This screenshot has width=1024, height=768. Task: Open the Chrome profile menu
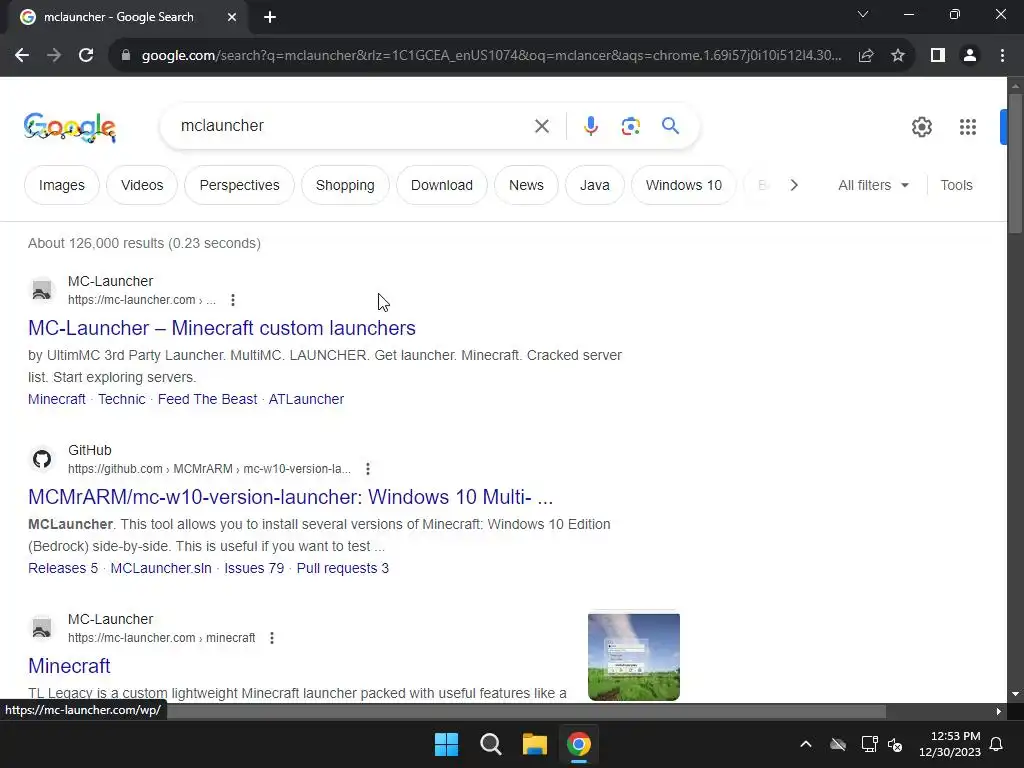tap(970, 56)
